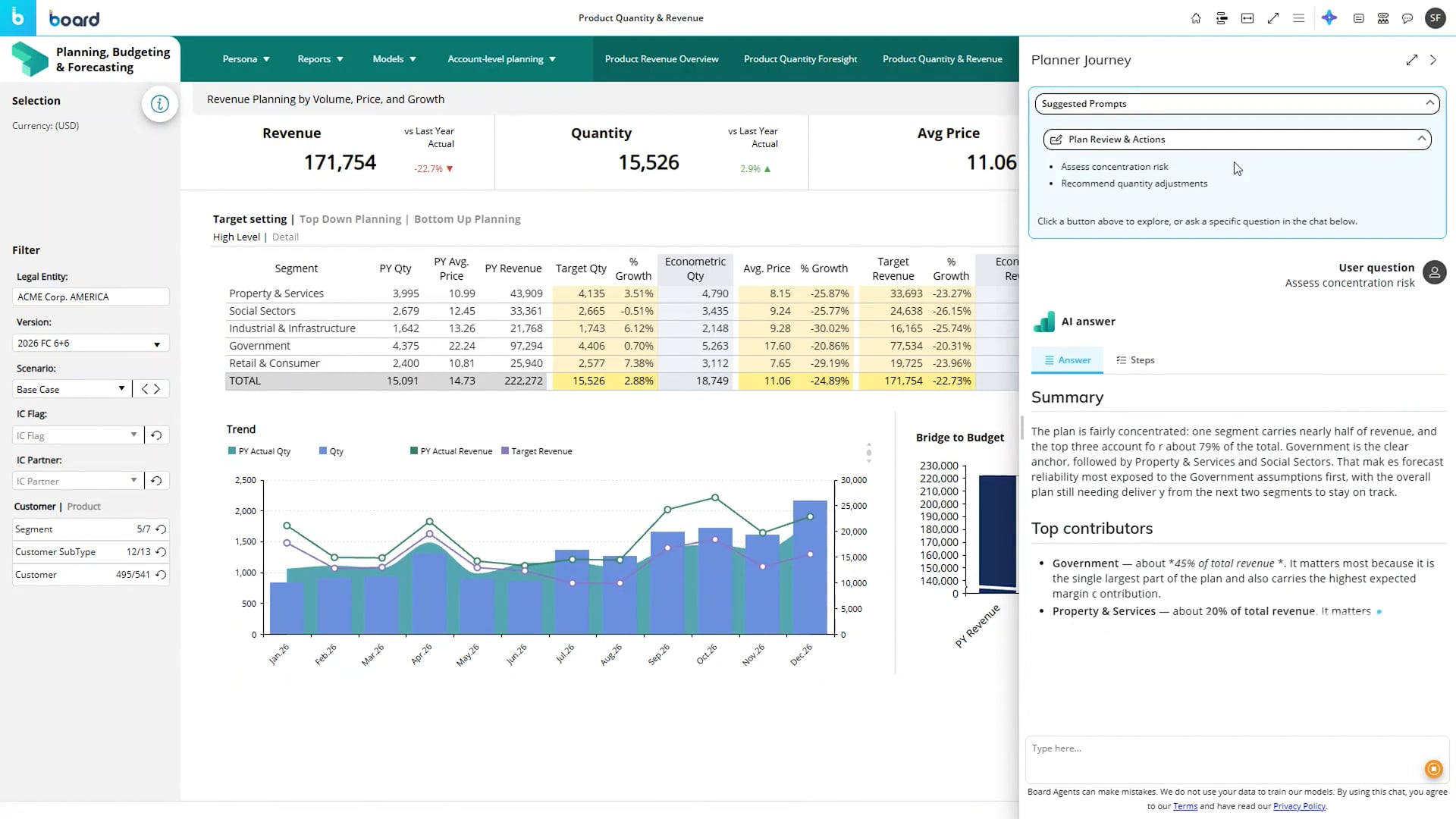
Task: Collapse the Suggested Prompts section
Action: click(1429, 104)
